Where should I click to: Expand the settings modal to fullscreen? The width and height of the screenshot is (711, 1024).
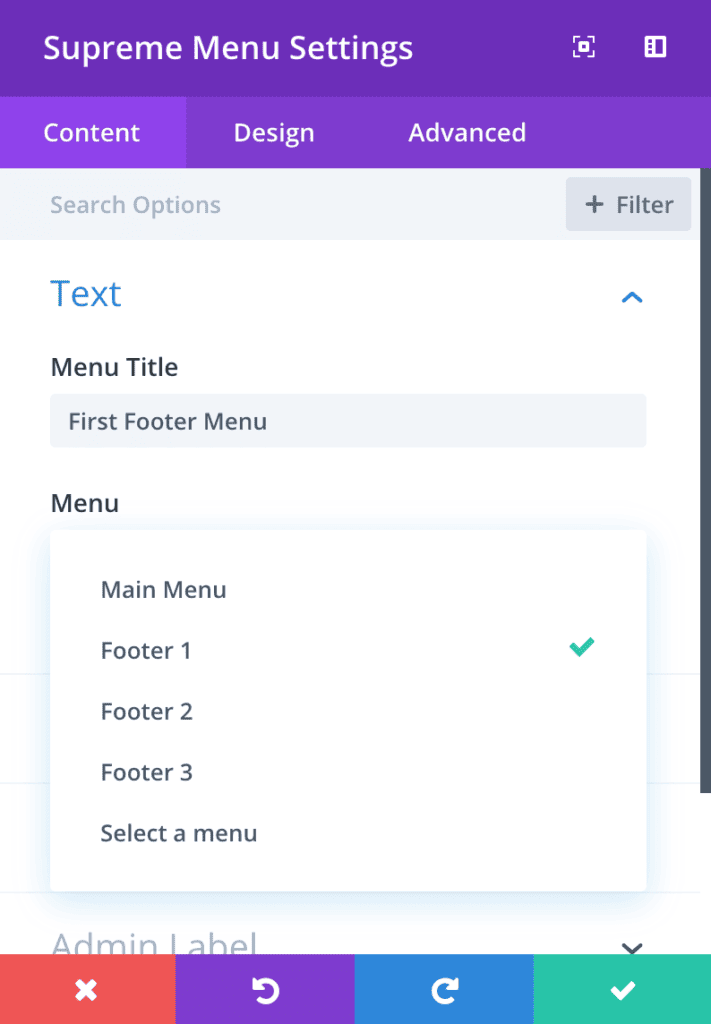[x=583, y=47]
